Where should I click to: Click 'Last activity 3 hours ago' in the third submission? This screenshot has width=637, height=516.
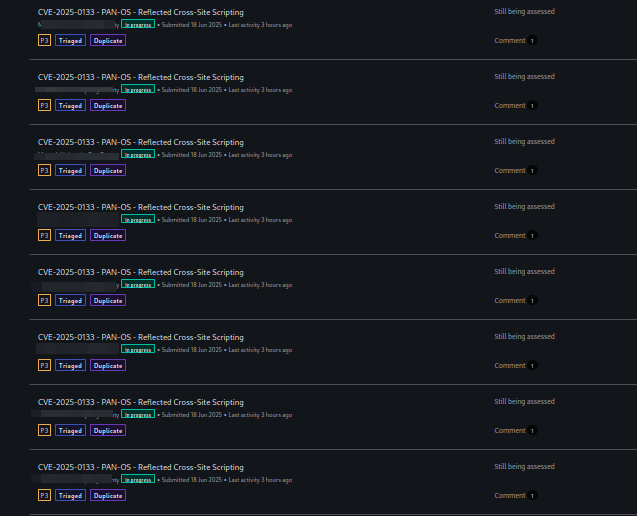[x=260, y=155]
